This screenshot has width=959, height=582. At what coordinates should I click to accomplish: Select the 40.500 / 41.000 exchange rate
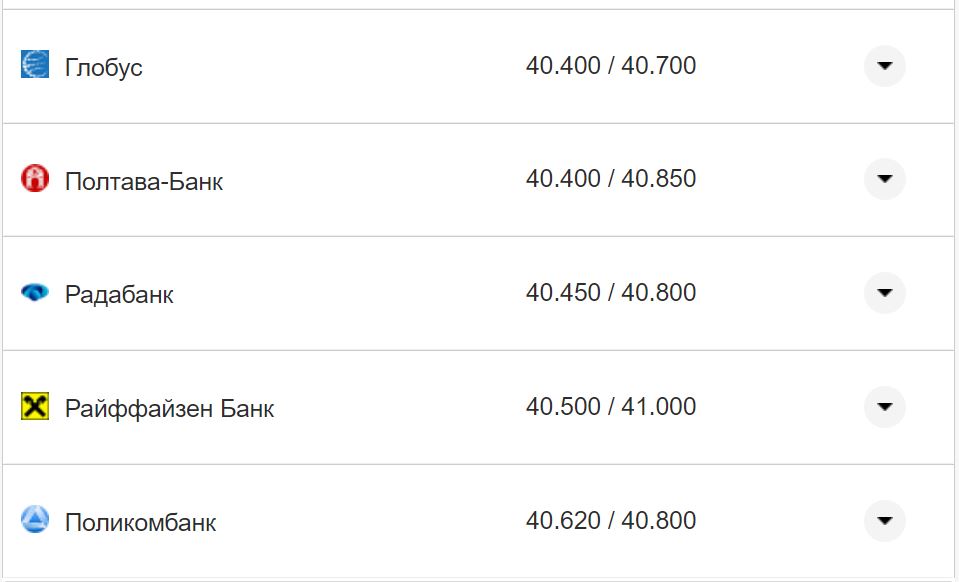611,407
